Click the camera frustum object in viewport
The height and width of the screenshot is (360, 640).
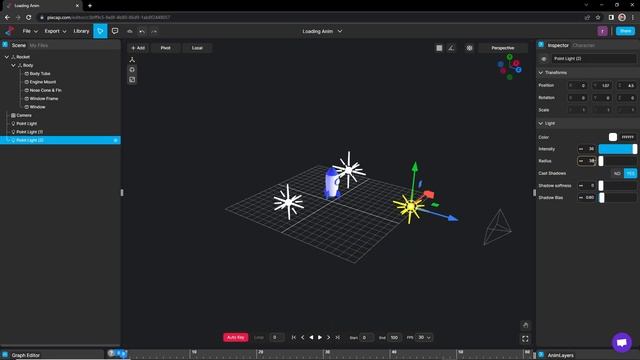point(498,227)
